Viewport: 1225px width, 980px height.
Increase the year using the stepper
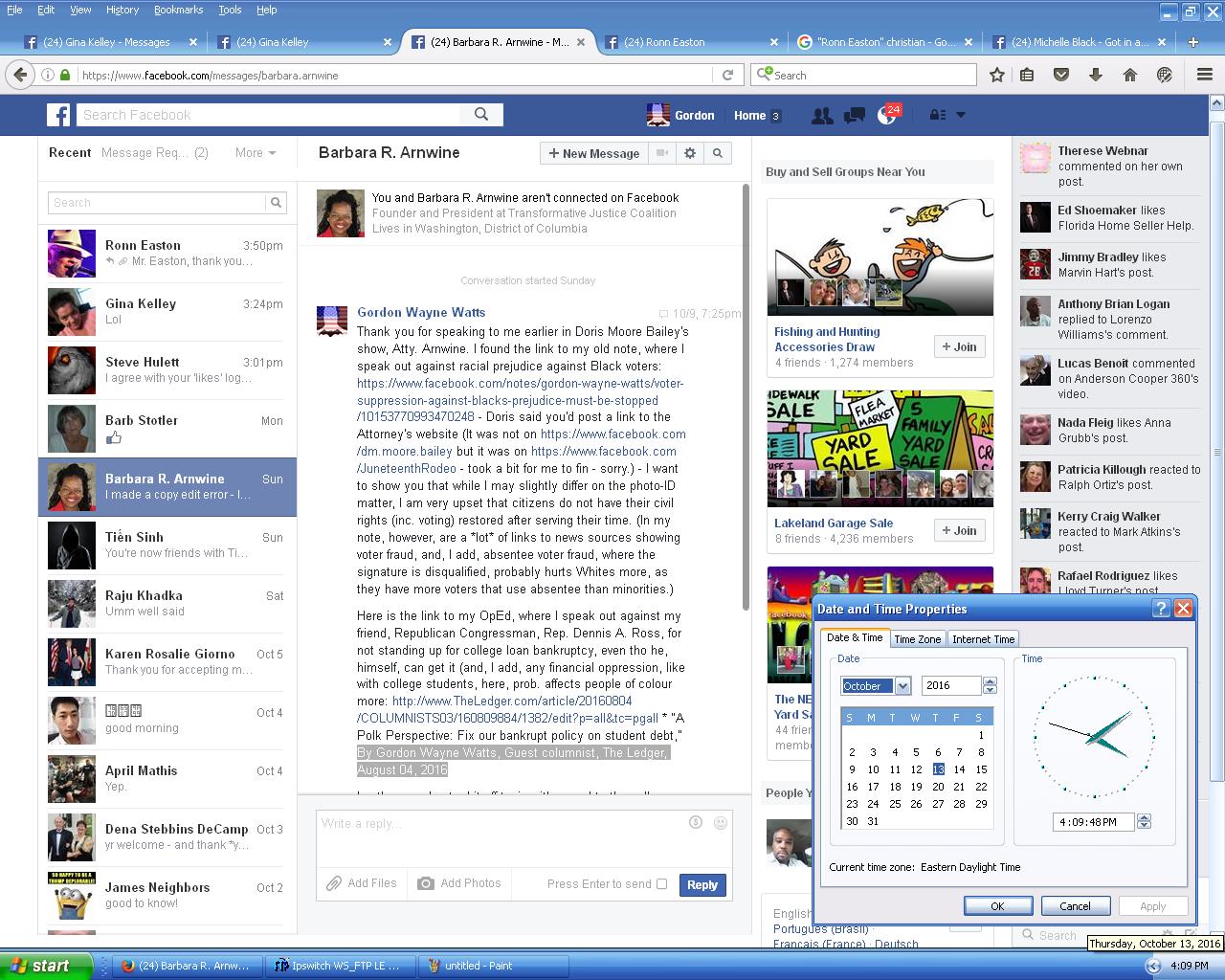pos(990,681)
